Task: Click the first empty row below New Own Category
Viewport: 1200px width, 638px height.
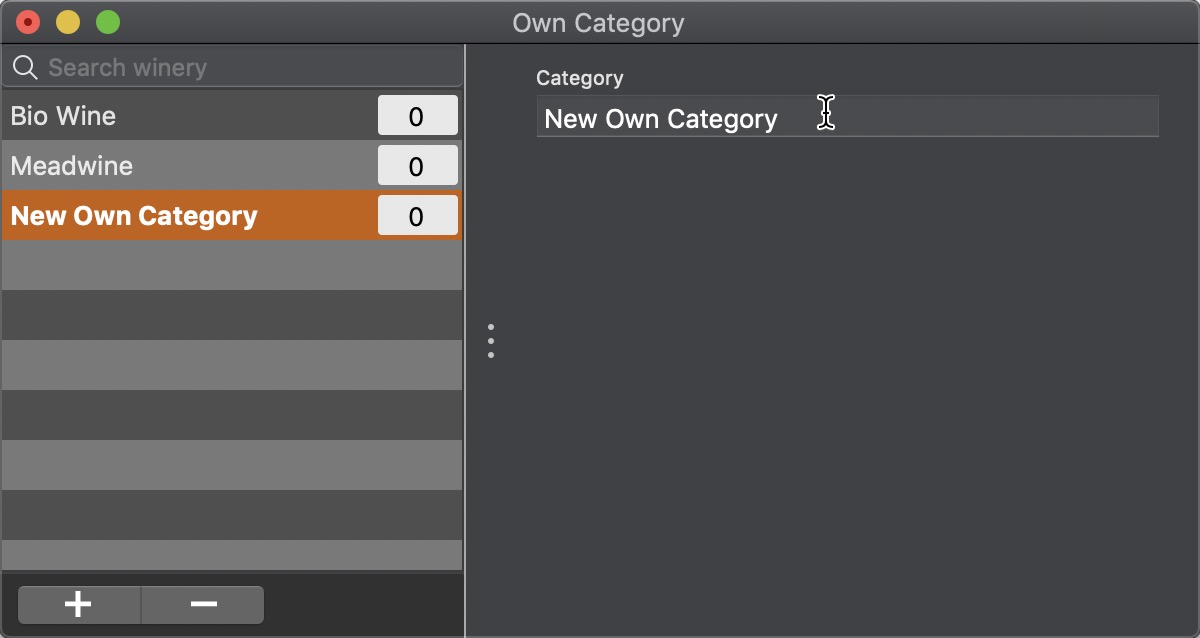Action: 232,265
